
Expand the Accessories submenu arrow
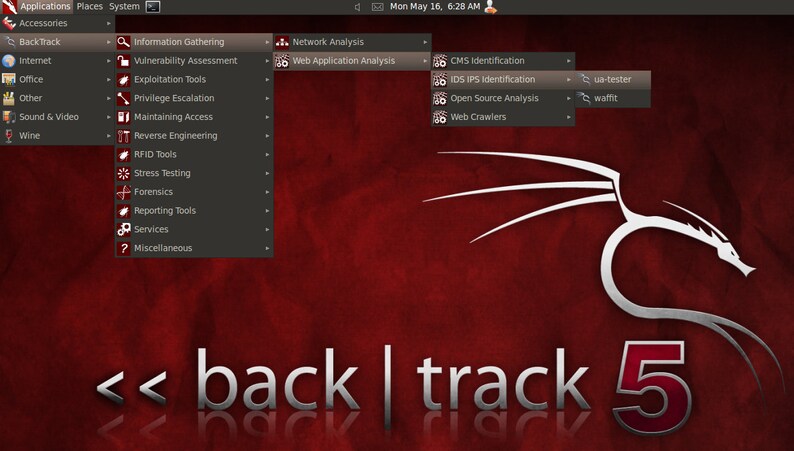(108, 23)
